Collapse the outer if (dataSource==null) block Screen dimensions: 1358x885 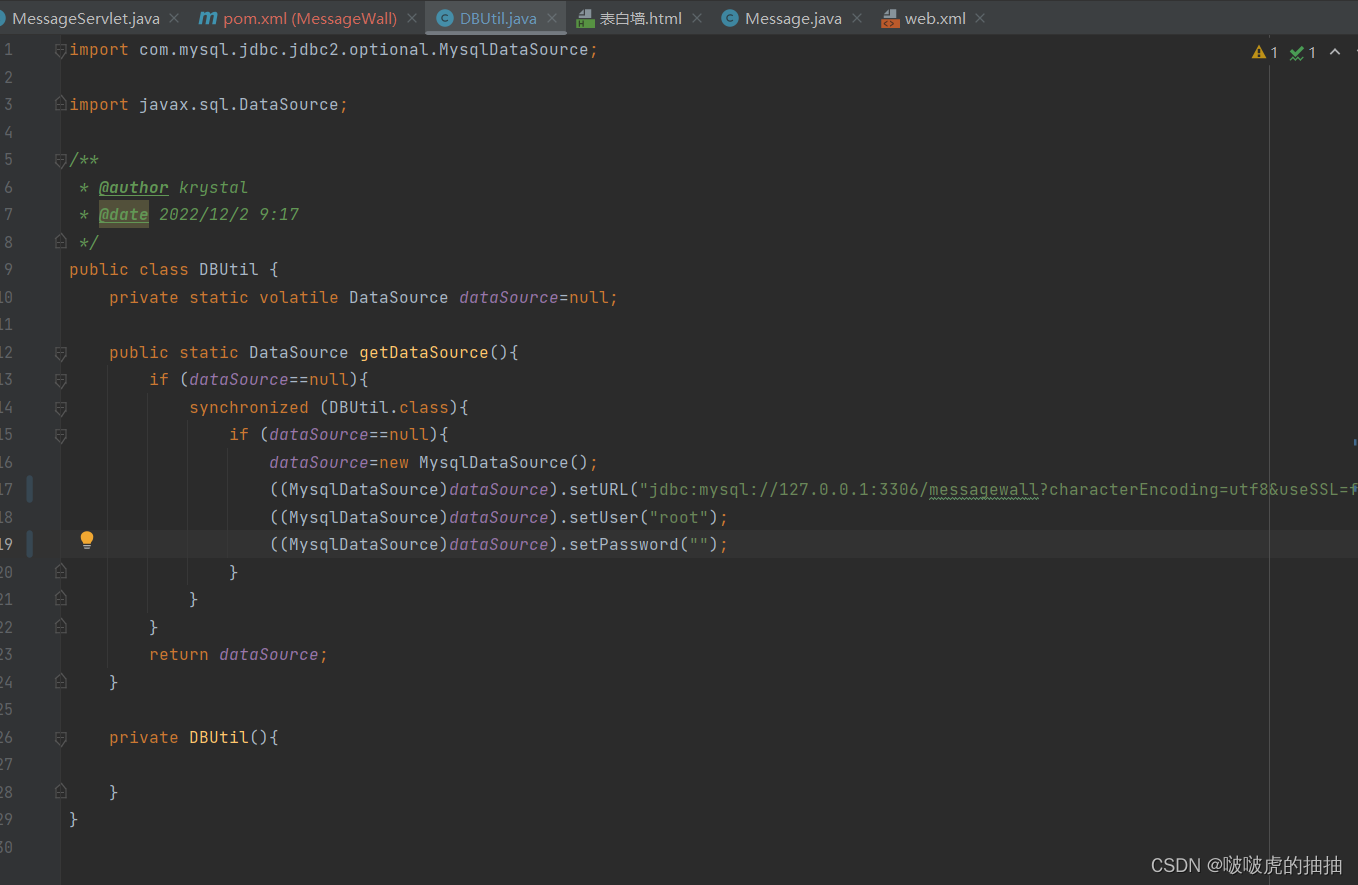click(x=61, y=380)
